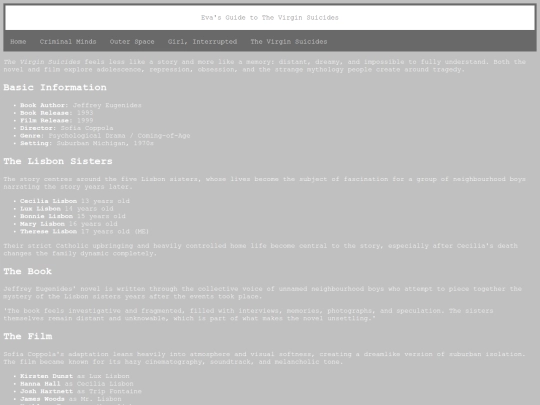Click The Book section heading

tap(28, 271)
